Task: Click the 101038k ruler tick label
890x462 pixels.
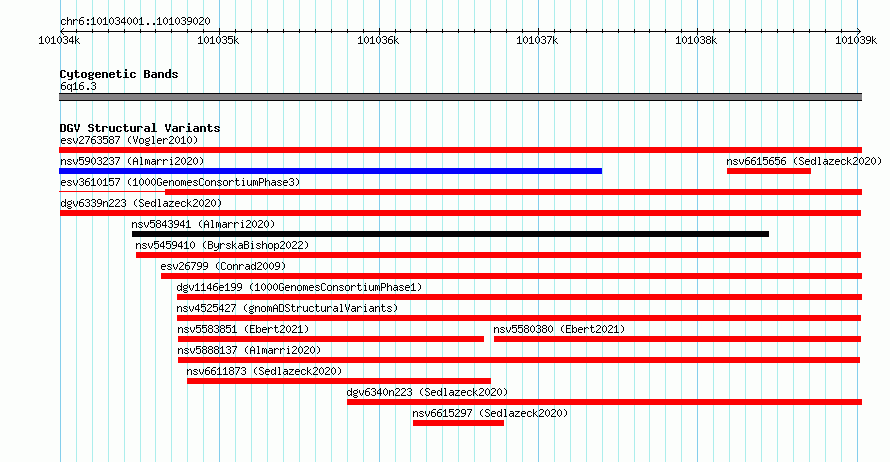Action: click(x=696, y=40)
